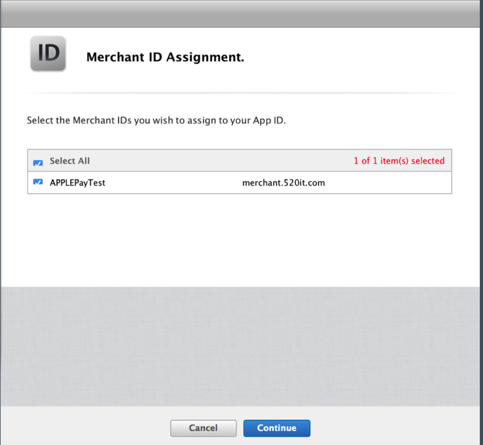Click the 'Merchant ID Assignment.' heading

point(165,57)
